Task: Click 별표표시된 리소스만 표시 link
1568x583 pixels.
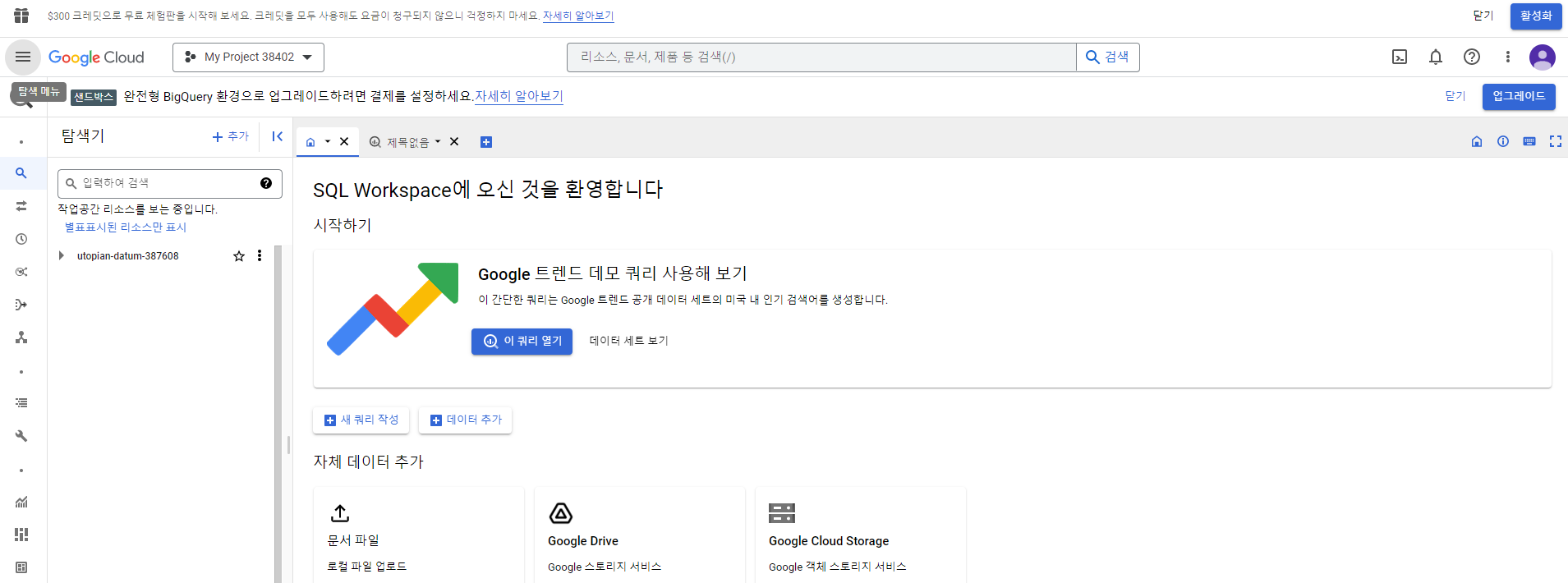Action: [126, 227]
